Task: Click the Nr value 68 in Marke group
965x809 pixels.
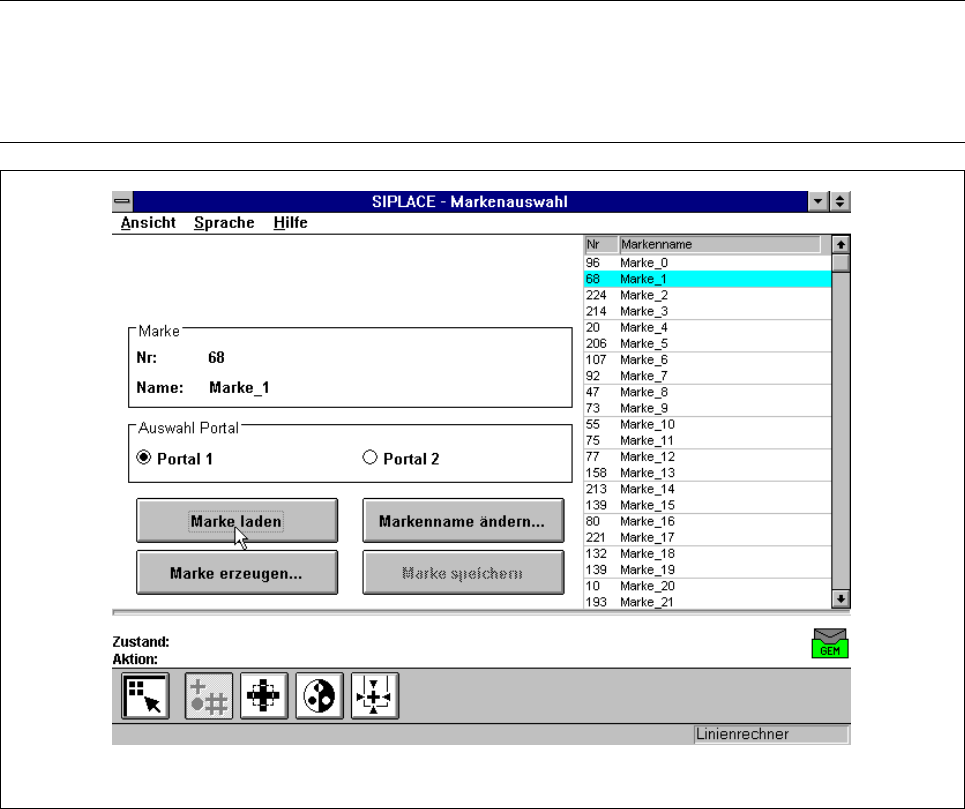Action: click(x=216, y=357)
